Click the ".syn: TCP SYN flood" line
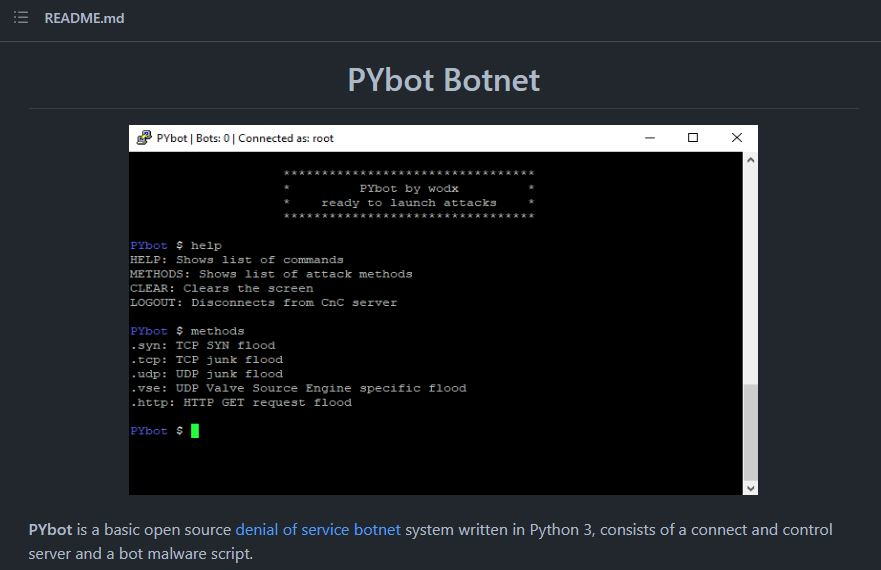The image size is (881, 570). pyautogui.click(x=203, y=345)
